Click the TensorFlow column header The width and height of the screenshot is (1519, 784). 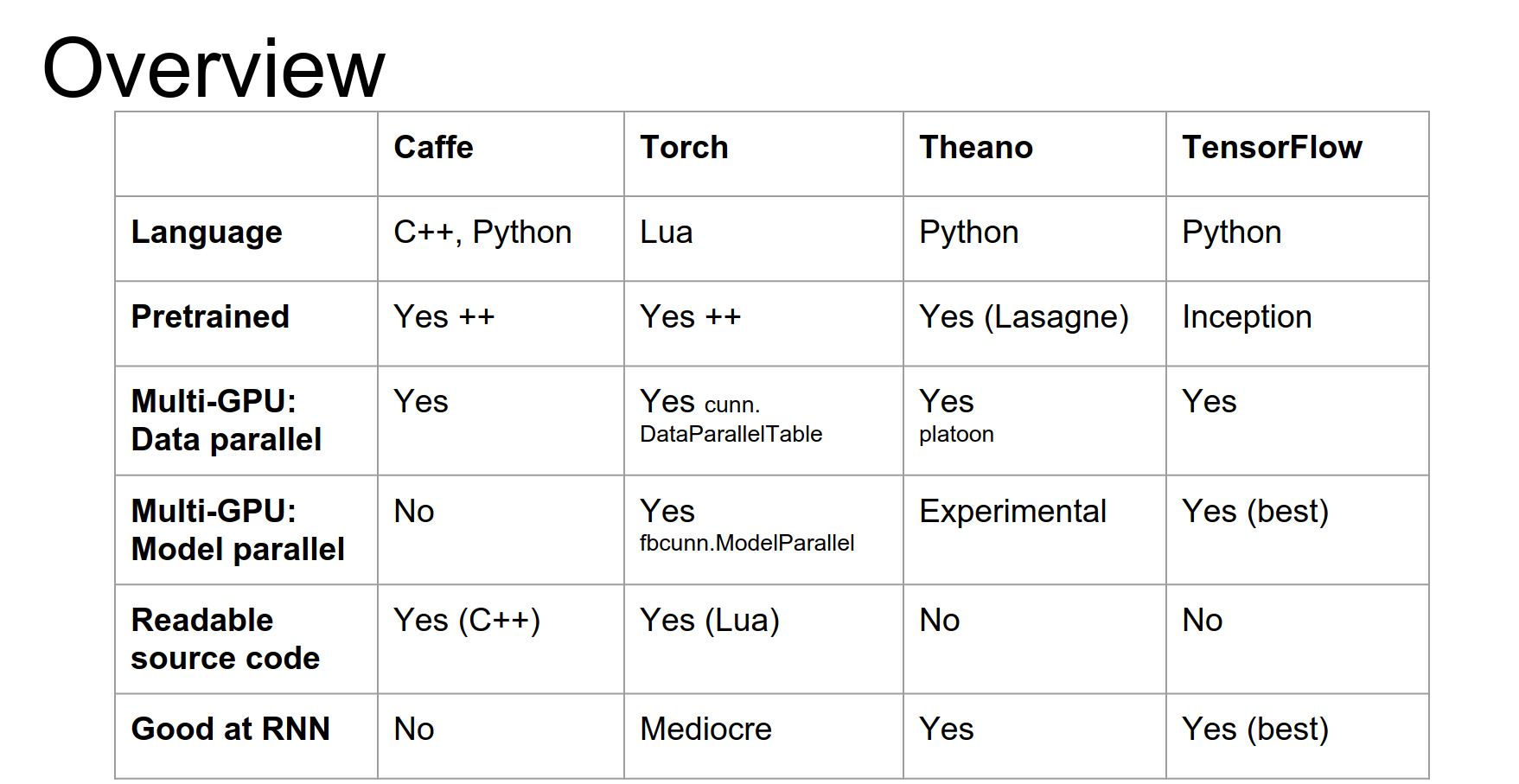(1272, 148)
